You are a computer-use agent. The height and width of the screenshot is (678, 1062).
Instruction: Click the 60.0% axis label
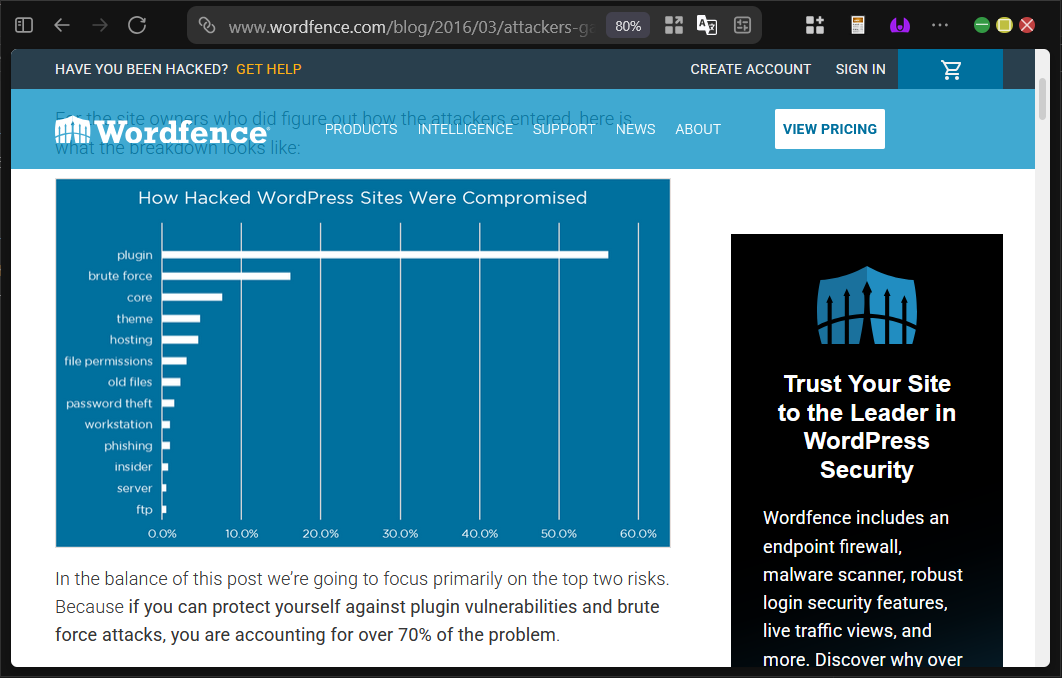(x=638, y=534)
